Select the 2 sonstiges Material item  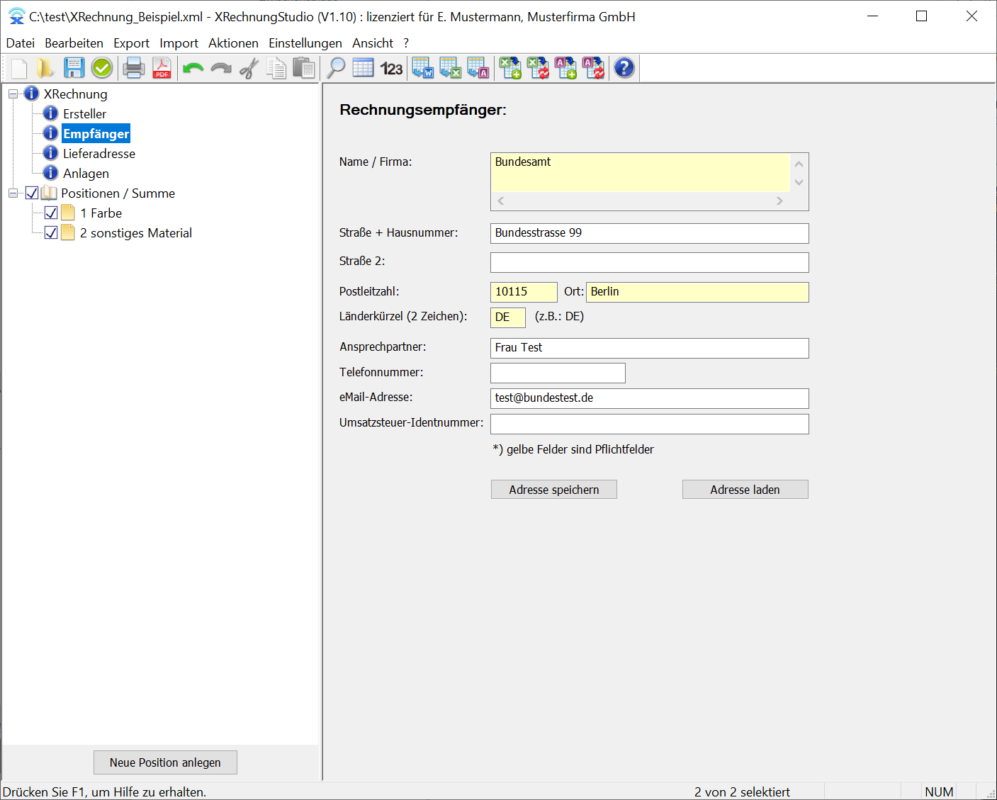[x=136, y=233]
